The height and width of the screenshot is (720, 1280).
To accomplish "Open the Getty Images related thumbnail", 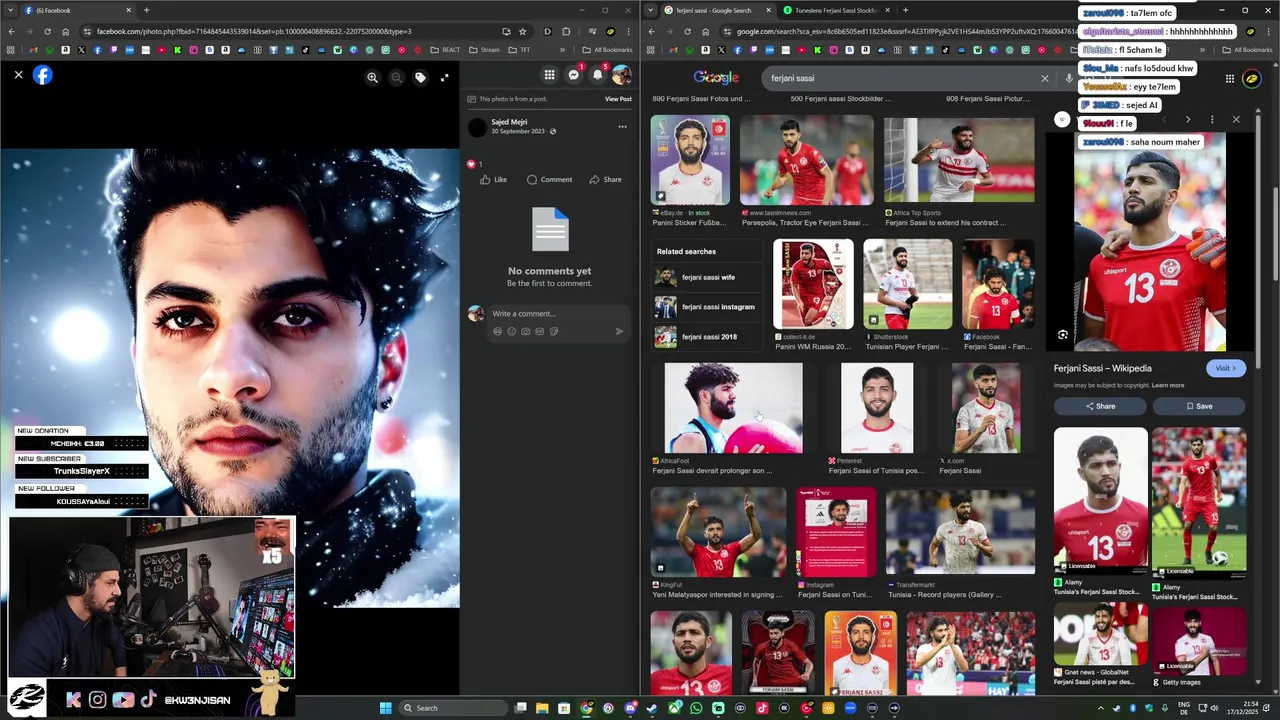I will (x=1199, y=640).
